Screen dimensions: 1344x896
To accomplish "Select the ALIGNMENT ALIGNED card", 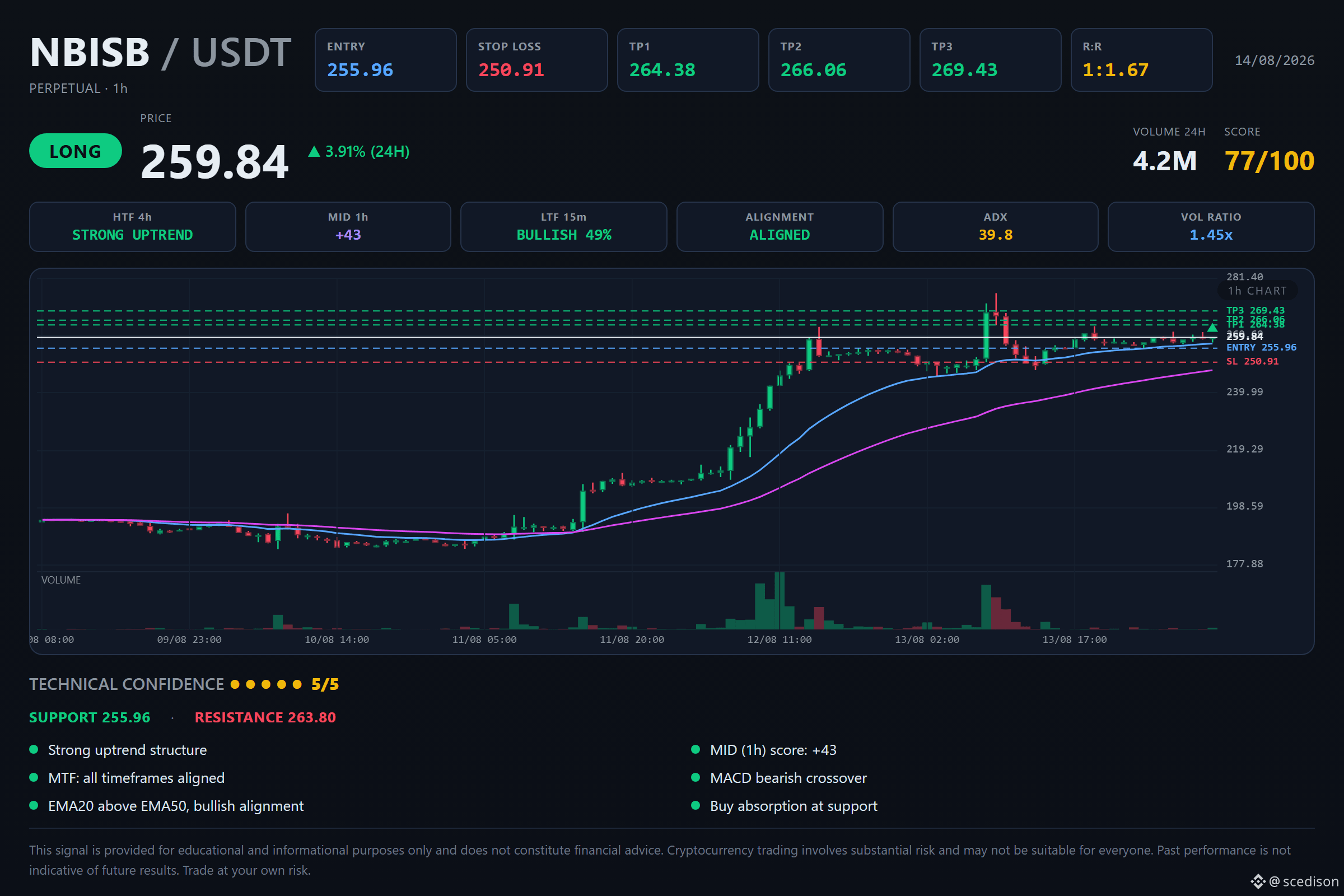I will pyautogui.click(x=780, y=227).
